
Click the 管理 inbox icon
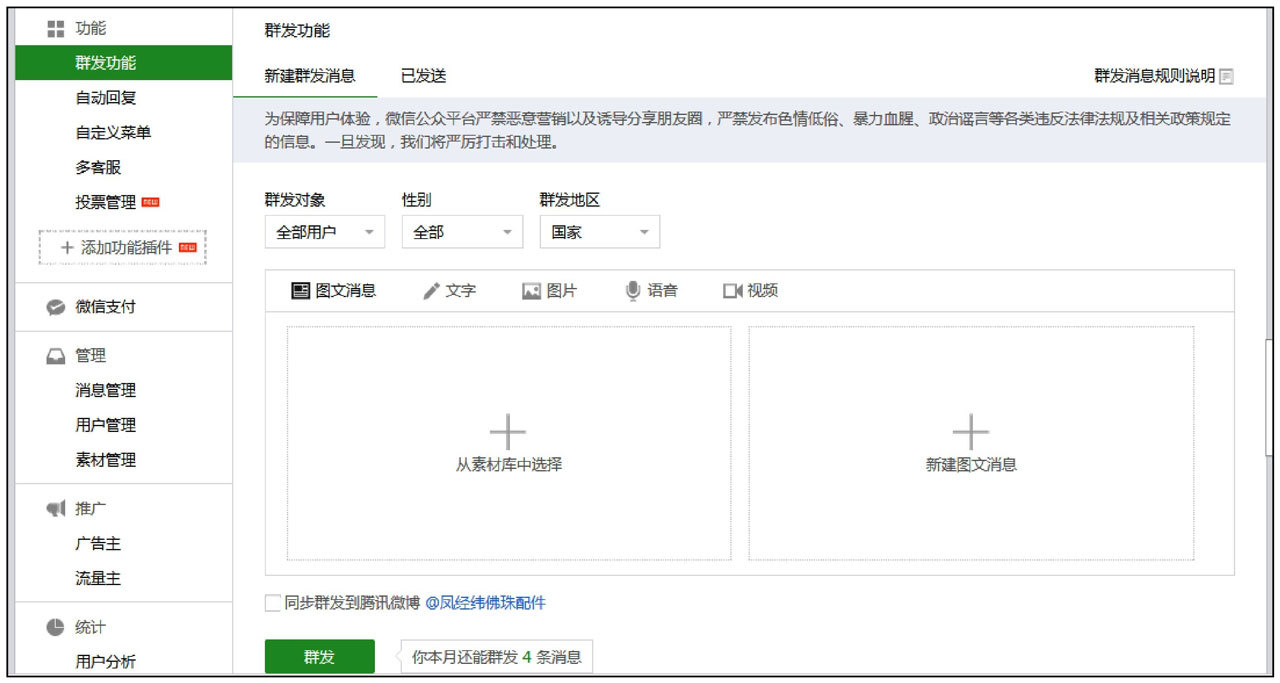pos(56,356)
